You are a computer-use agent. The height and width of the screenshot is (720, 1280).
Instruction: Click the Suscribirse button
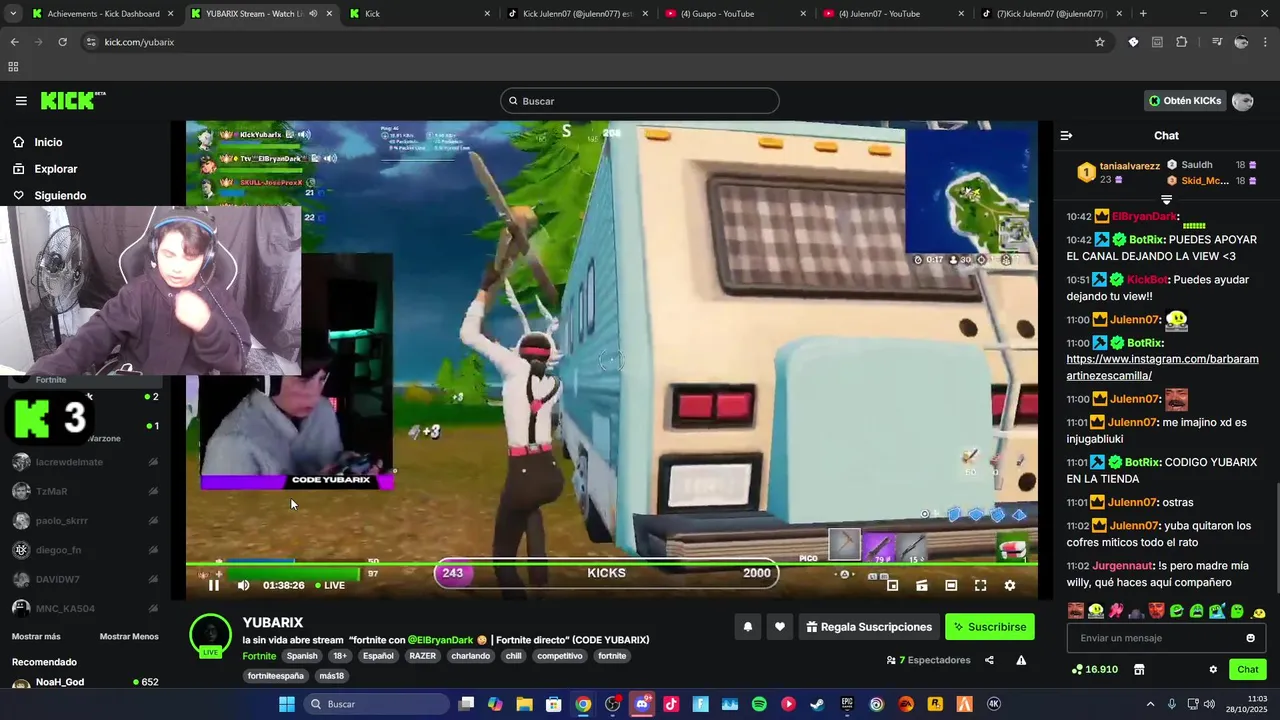990,627
